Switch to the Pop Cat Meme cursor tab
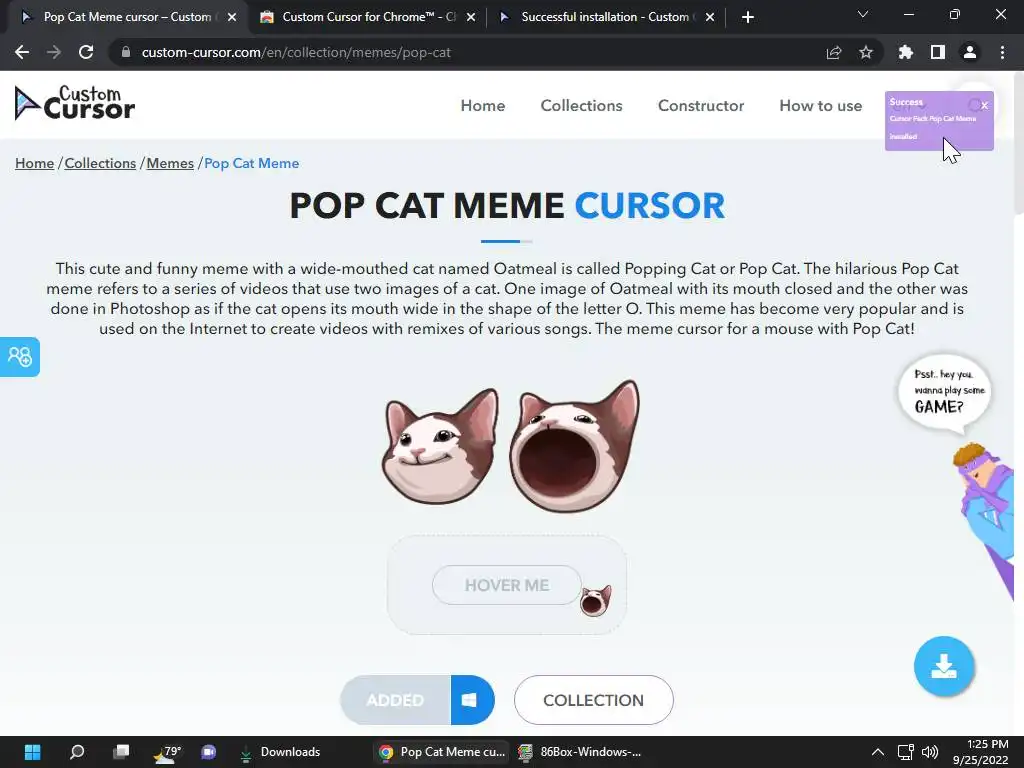Image resolution: width=1024 pixels, height=768 pixels. pyautogui.click(x=127, y=17)
